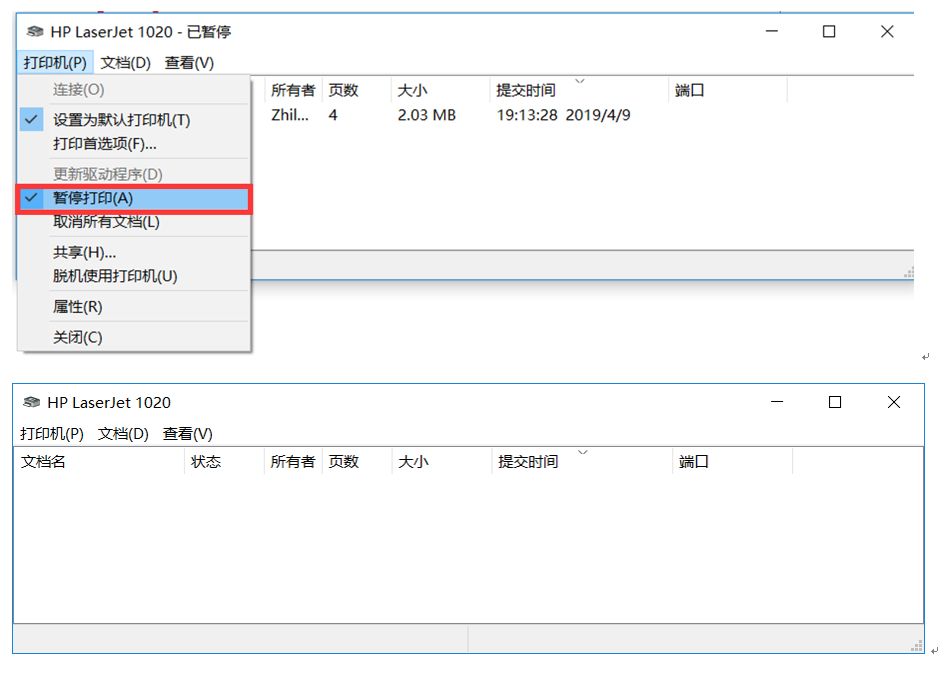Select 脱机使用打印机(U) in the printer menu
Image resolution: width=950 pixels, height=675 pixels.
[x=134, y=276]
